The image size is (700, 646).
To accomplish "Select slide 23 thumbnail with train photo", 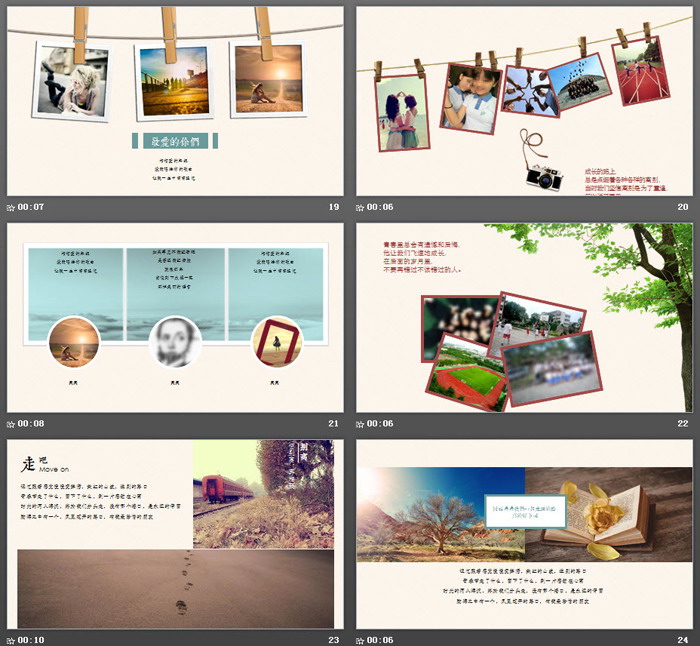I will coord(175,534).
